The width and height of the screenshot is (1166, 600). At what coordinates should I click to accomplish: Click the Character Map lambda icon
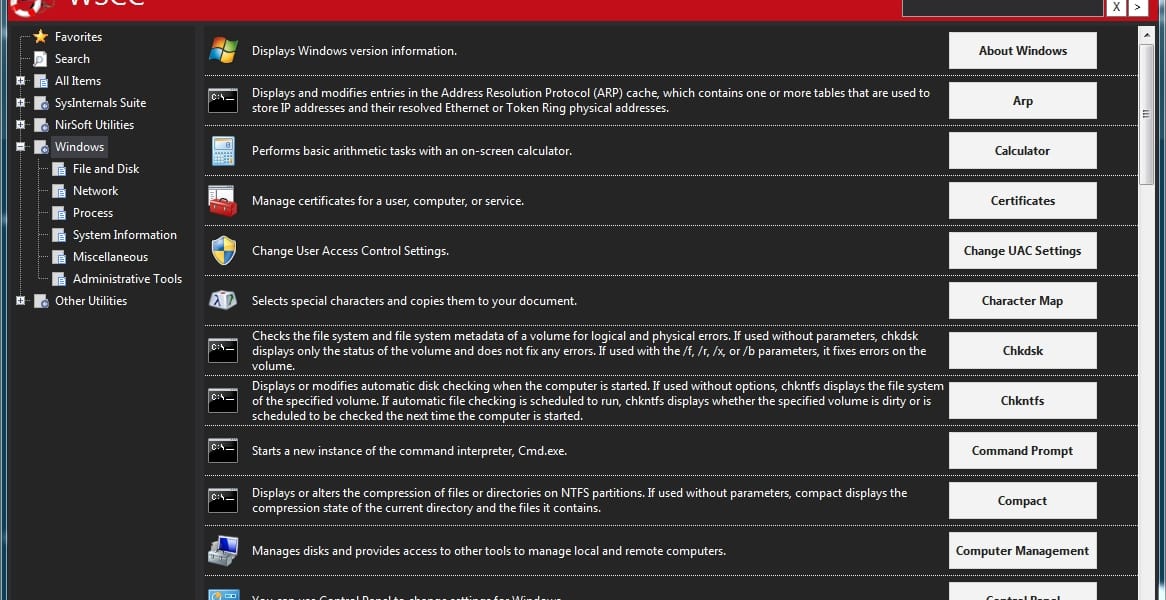(223, 300)
